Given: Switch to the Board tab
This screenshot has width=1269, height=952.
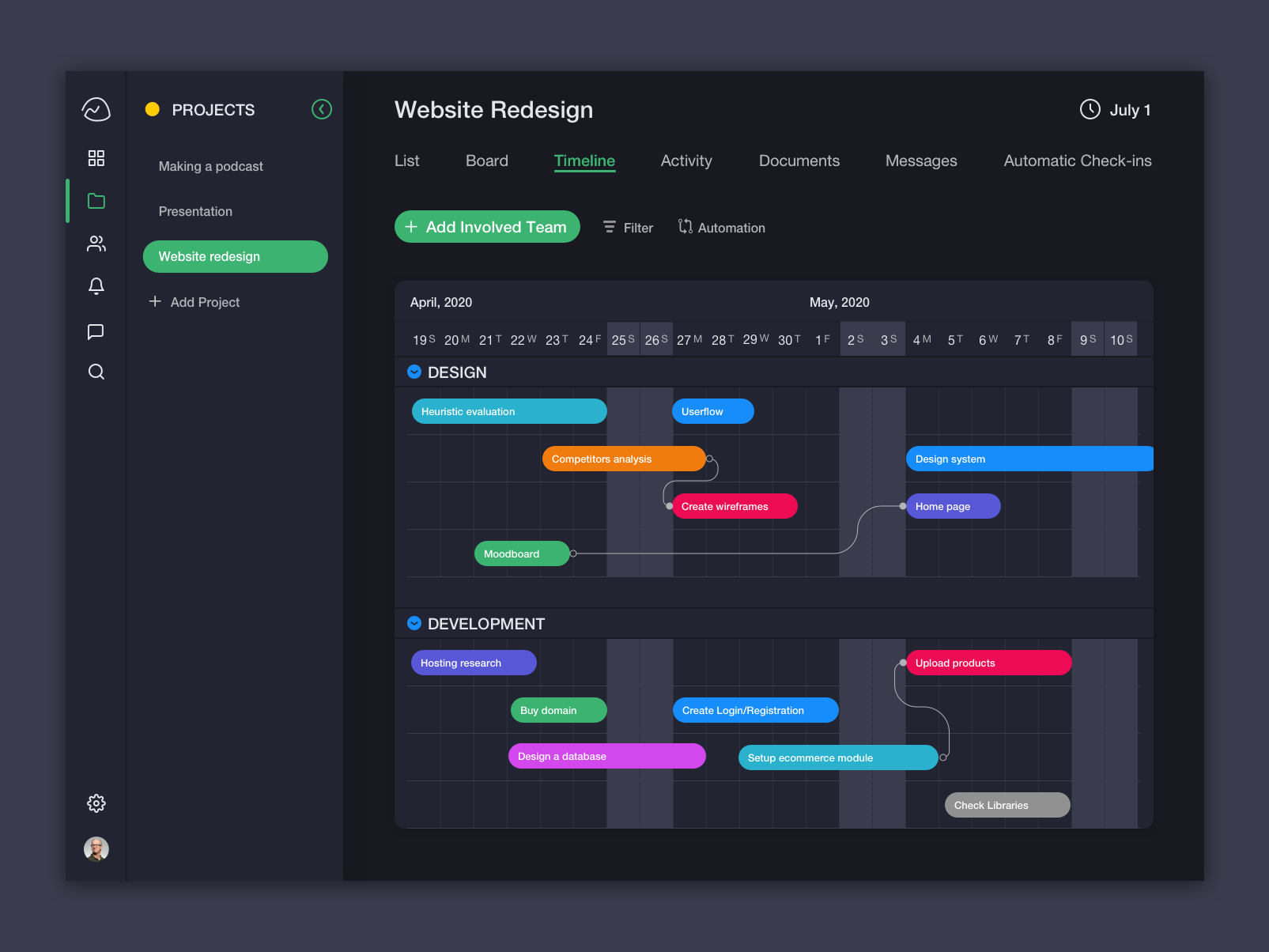Looking at the screenshot, I should click(487, 161).
